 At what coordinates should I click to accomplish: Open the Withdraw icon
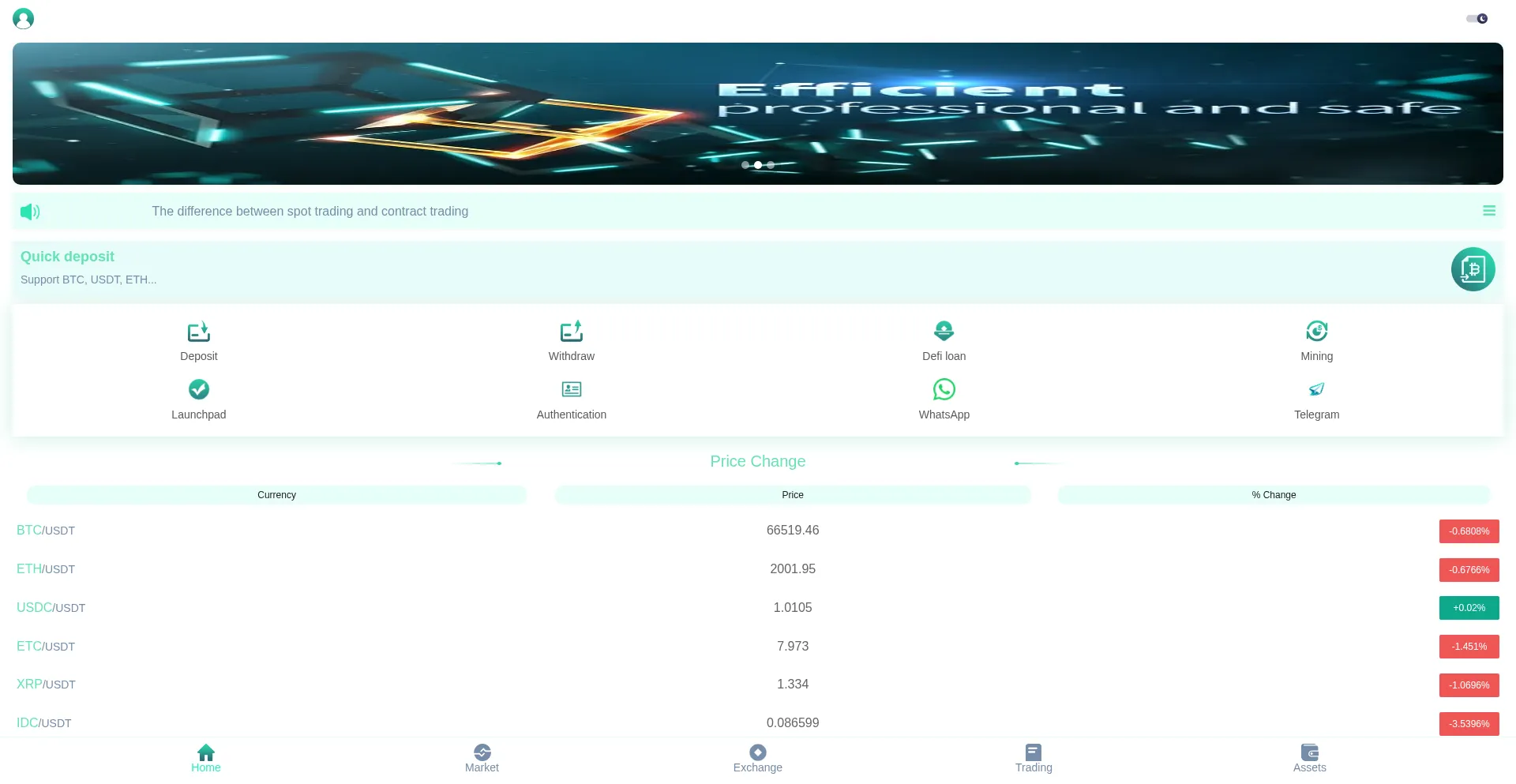[572, 331]
